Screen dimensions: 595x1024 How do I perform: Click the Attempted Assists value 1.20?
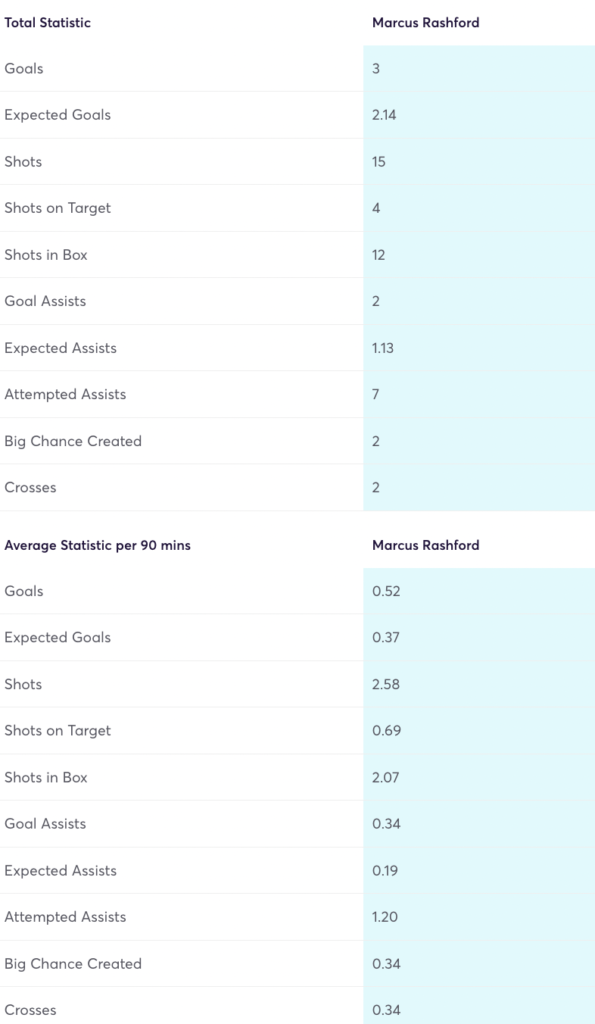(385, 917)
